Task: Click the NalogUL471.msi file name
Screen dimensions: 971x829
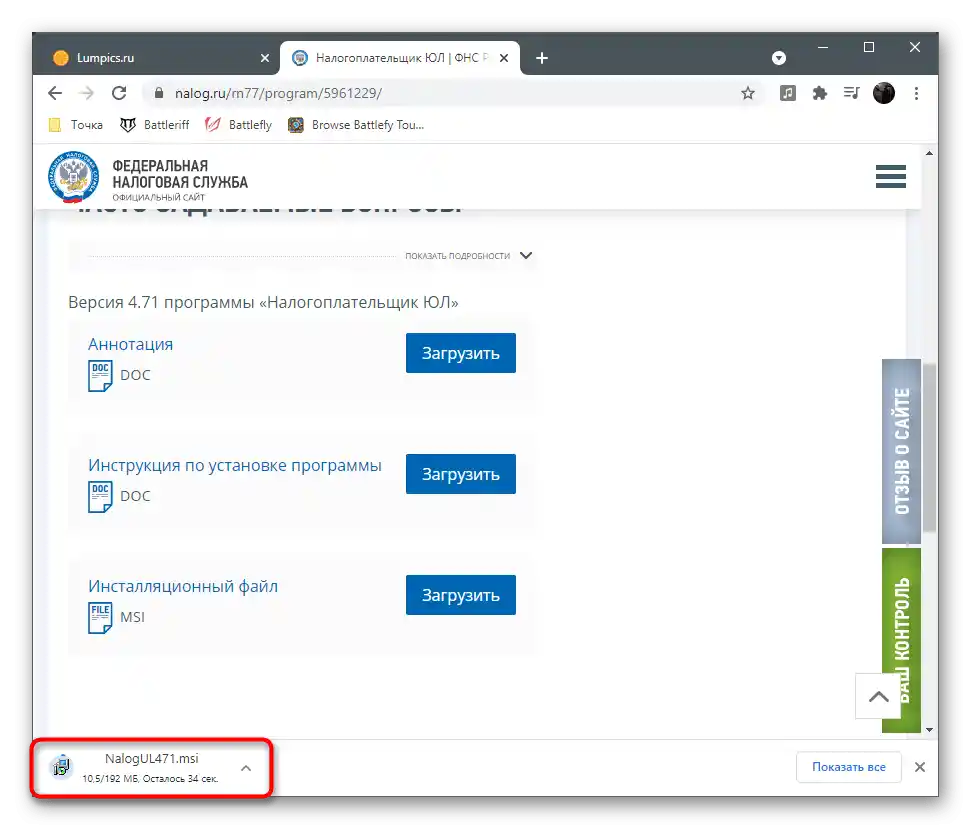Action: (x=152, y=759)
